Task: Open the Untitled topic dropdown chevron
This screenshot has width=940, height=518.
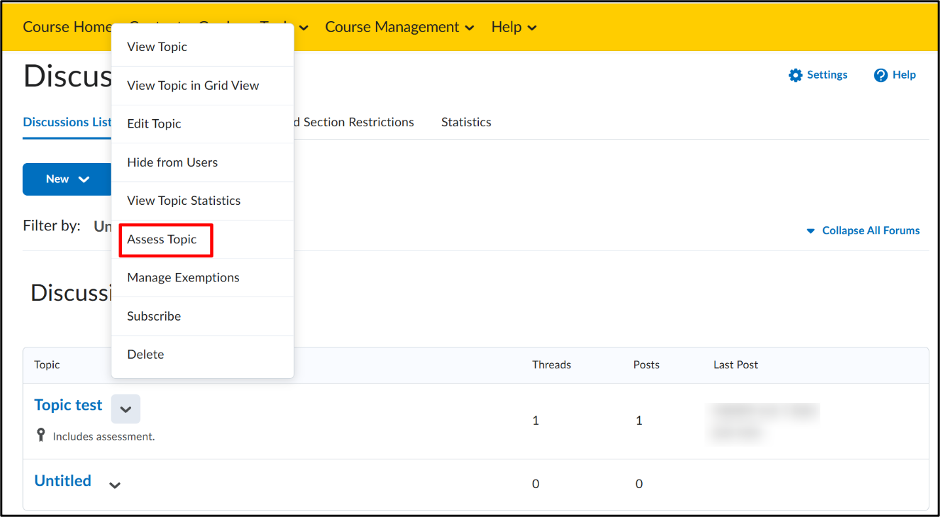Action: click(115, 485)
